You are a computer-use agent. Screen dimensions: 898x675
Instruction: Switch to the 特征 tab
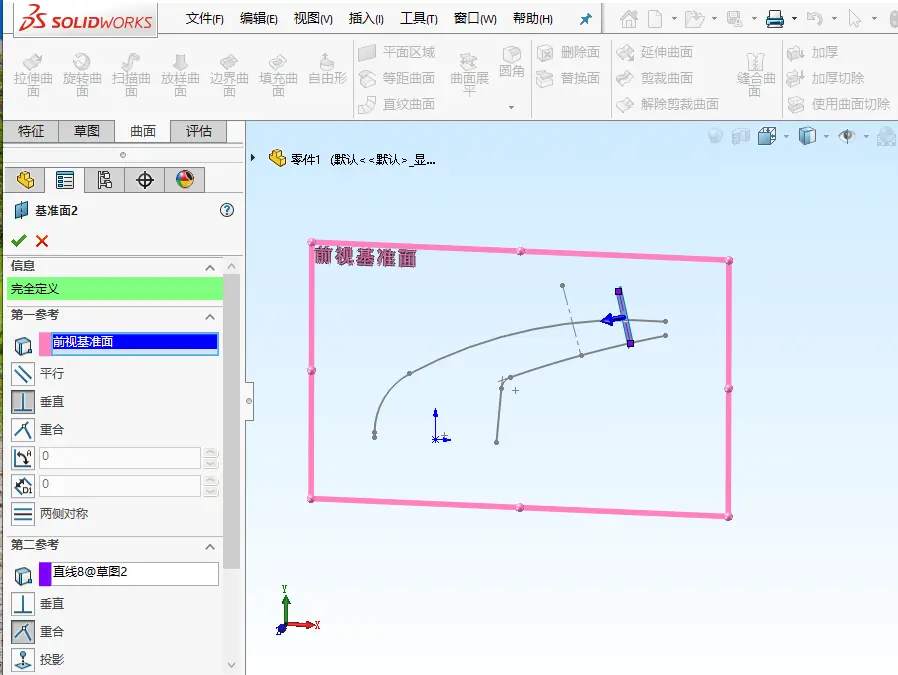tap(31, 131)
